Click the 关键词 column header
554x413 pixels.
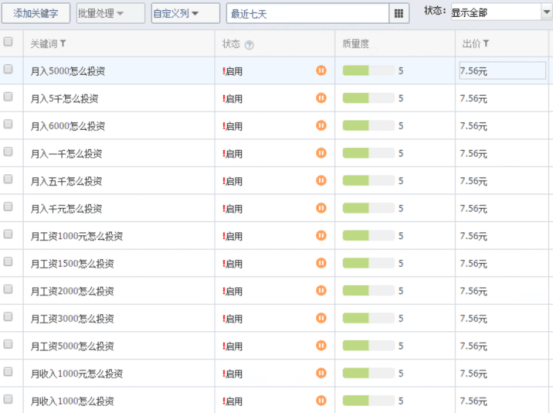(x=44, y=44)
